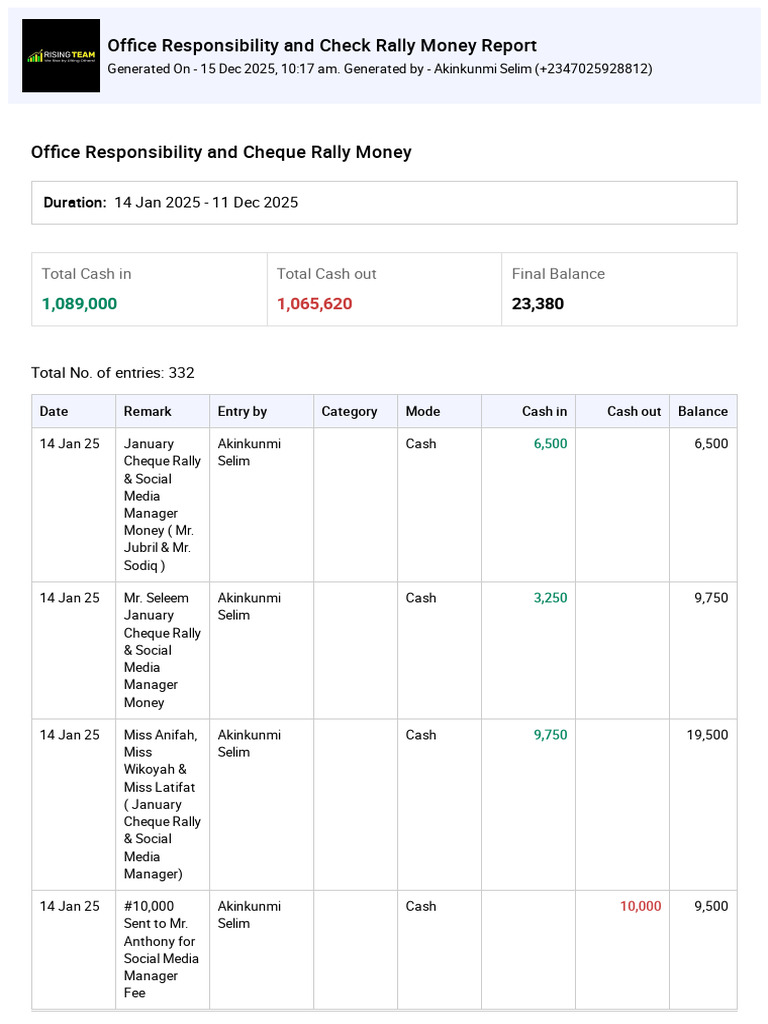This screenshot has width=768, height=1024.
Task: Click the Rising Team logo
Action: coord(61,56)
